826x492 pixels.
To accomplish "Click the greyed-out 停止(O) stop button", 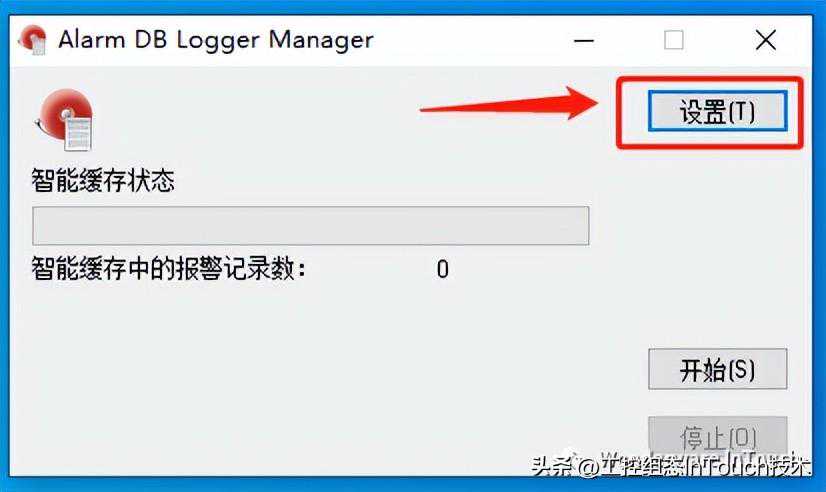I will point(717,436).
